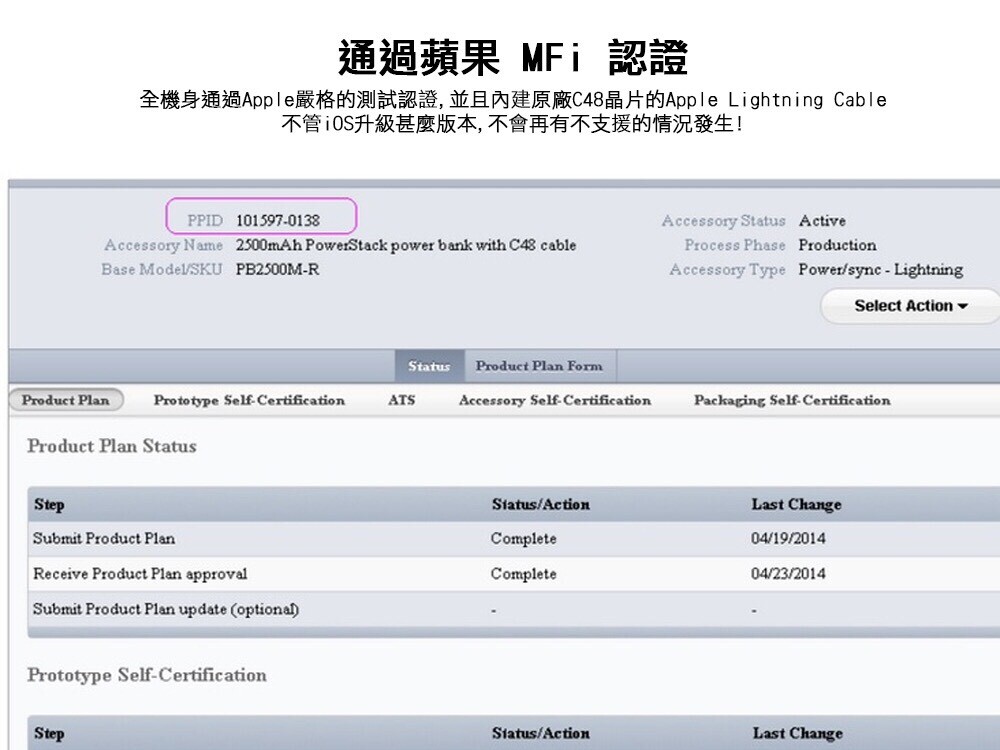Click the Submit Product Plan row label
1000x750 pixels.
coord(104,538)
